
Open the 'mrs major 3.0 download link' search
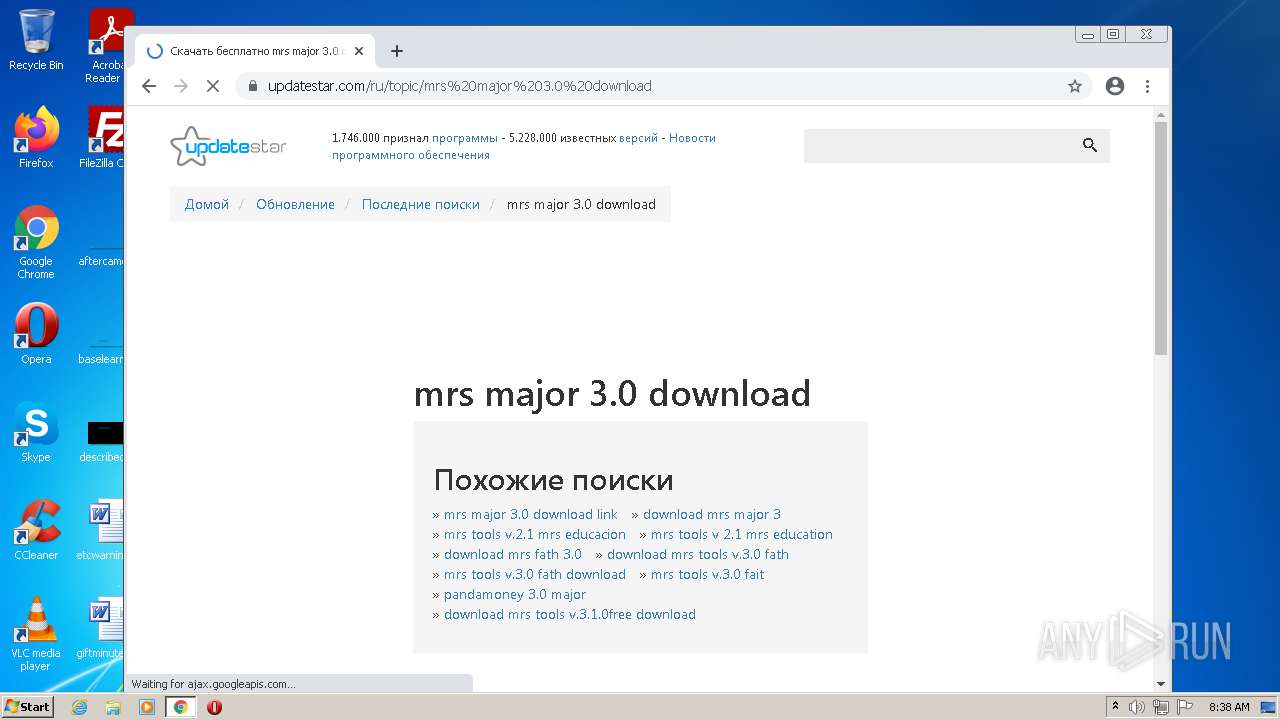(531, 514)
